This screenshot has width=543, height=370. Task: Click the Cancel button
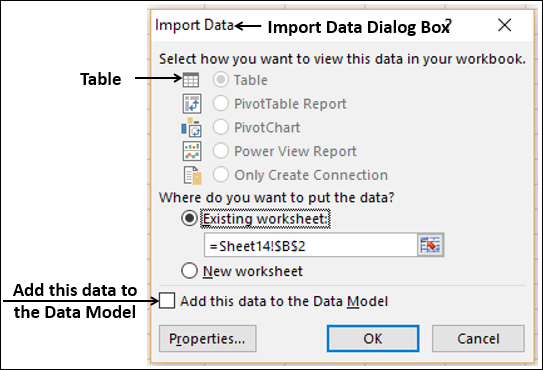pyautogui.click(x=478, y=338)
